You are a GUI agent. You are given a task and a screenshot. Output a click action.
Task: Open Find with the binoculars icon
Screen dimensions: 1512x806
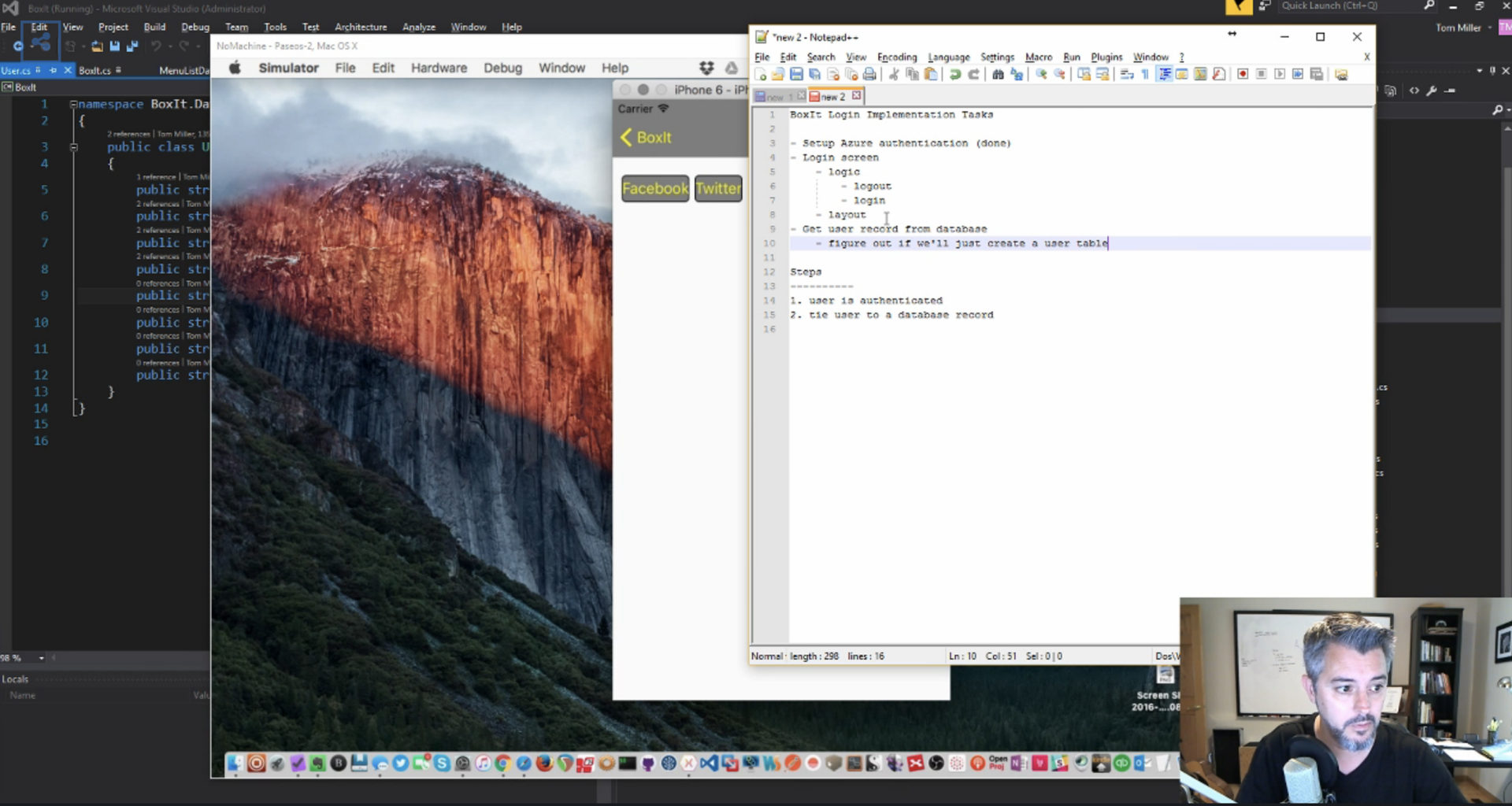click(998, 75)
